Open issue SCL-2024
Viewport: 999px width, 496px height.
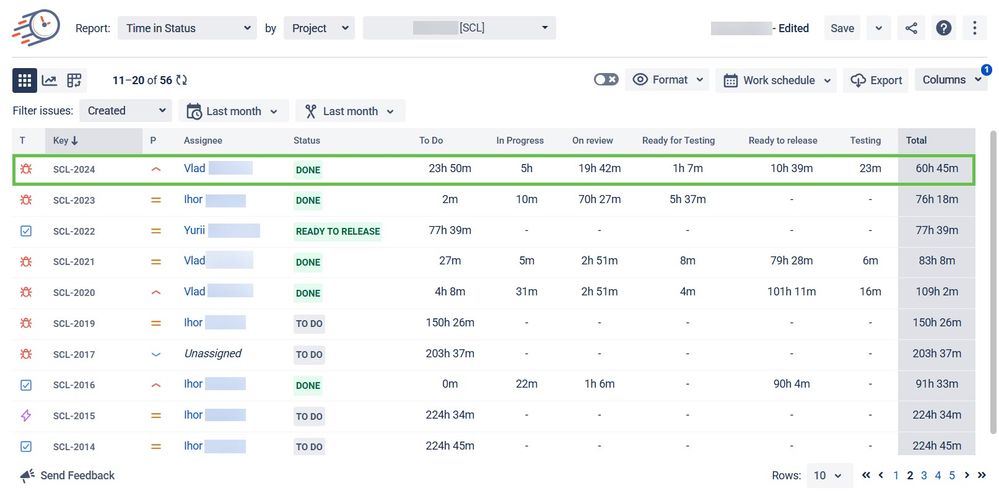click(74, 169)
